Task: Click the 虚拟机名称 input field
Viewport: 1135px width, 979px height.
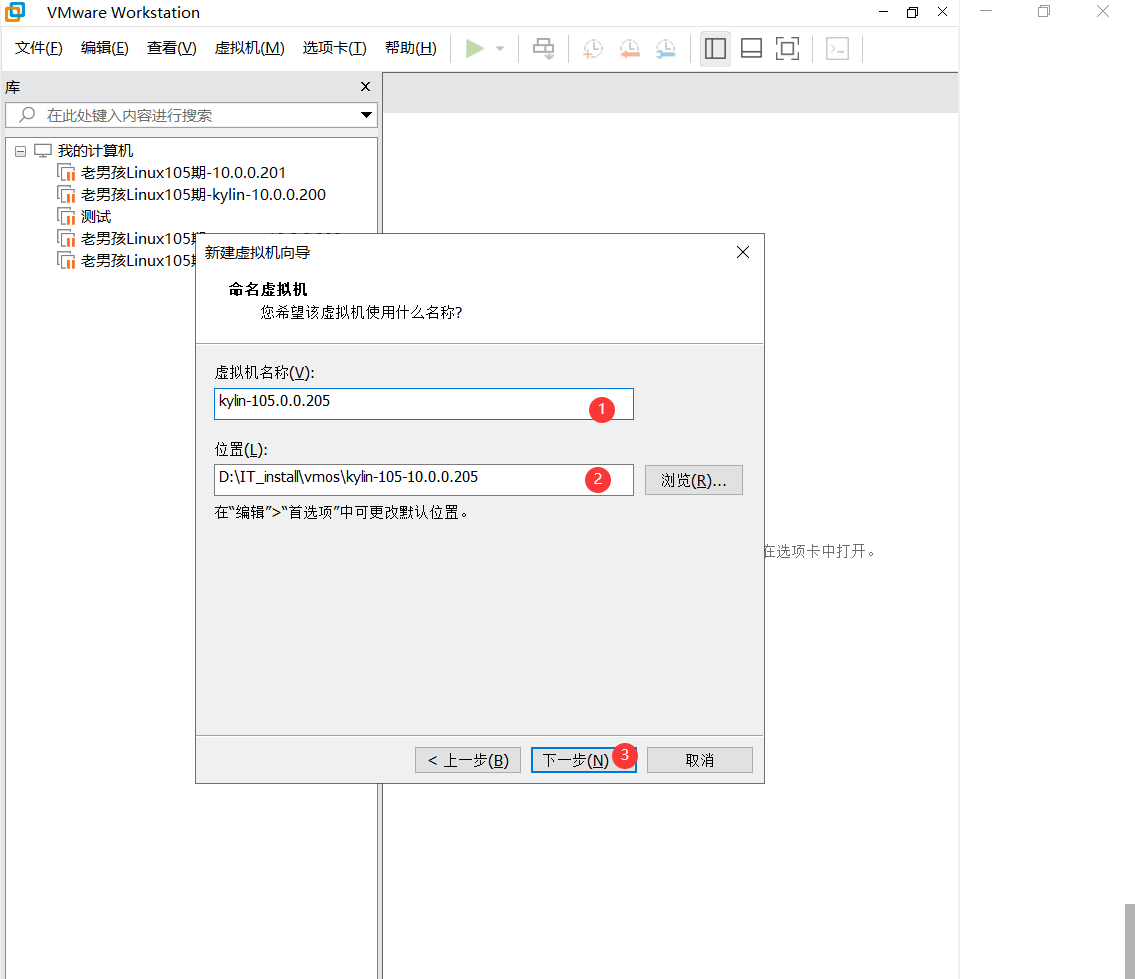Action: (x=423, y=404)
